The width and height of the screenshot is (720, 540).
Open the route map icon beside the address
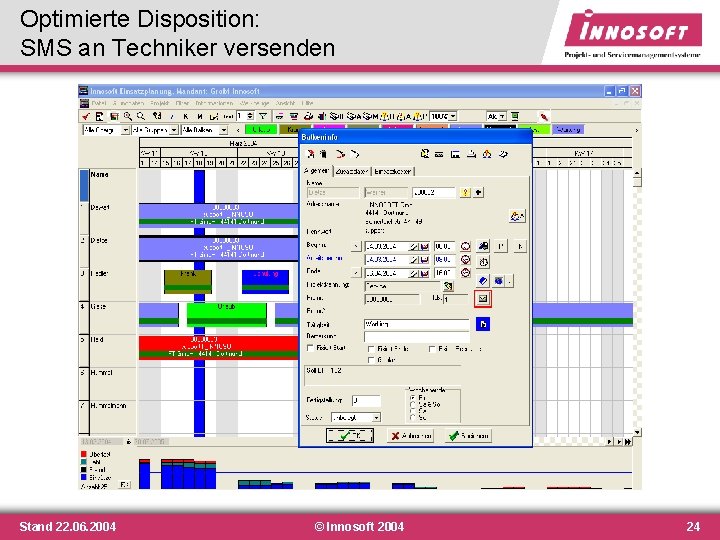coord(517,216)
